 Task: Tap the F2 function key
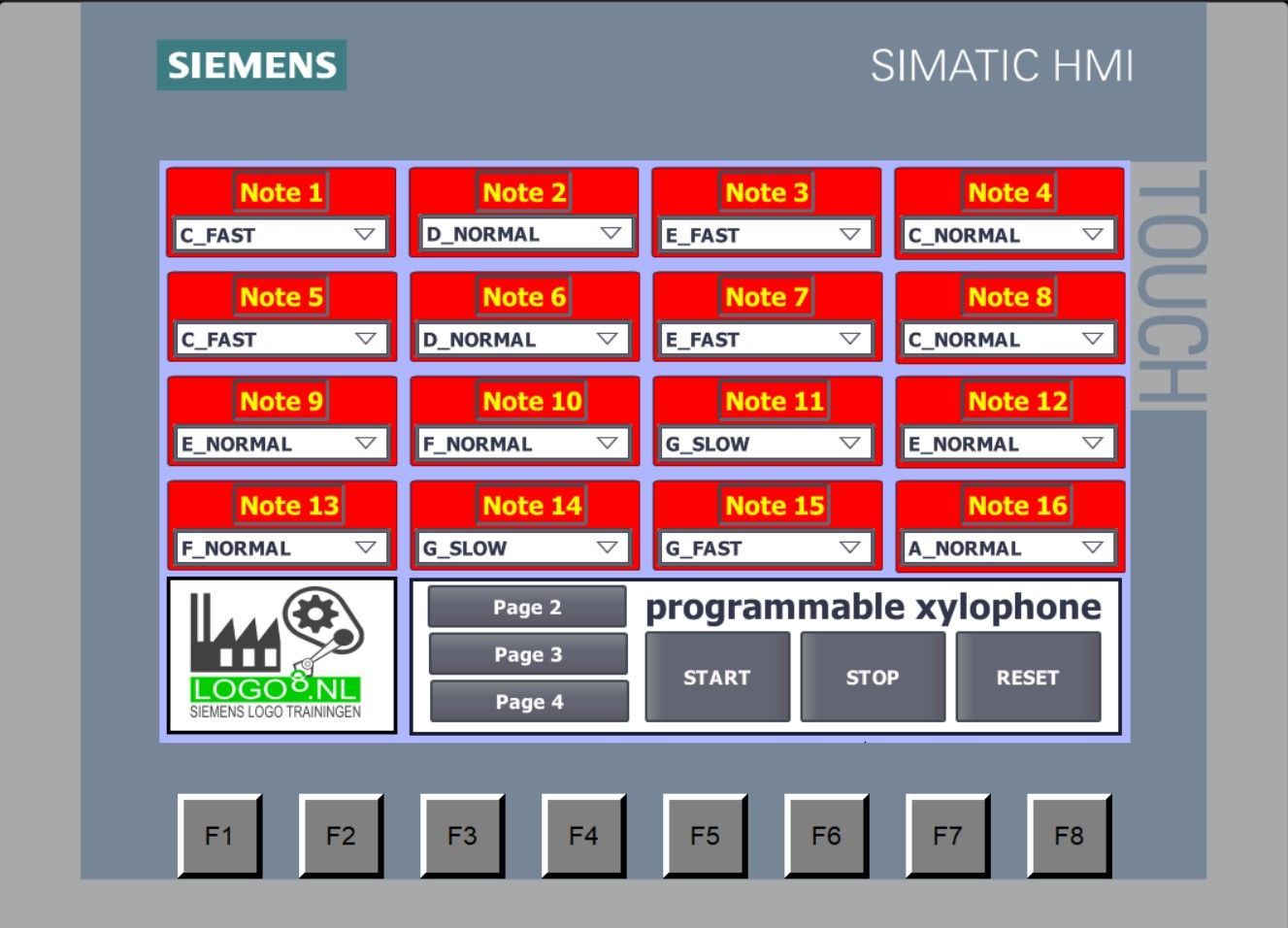(x=341, y=836)
